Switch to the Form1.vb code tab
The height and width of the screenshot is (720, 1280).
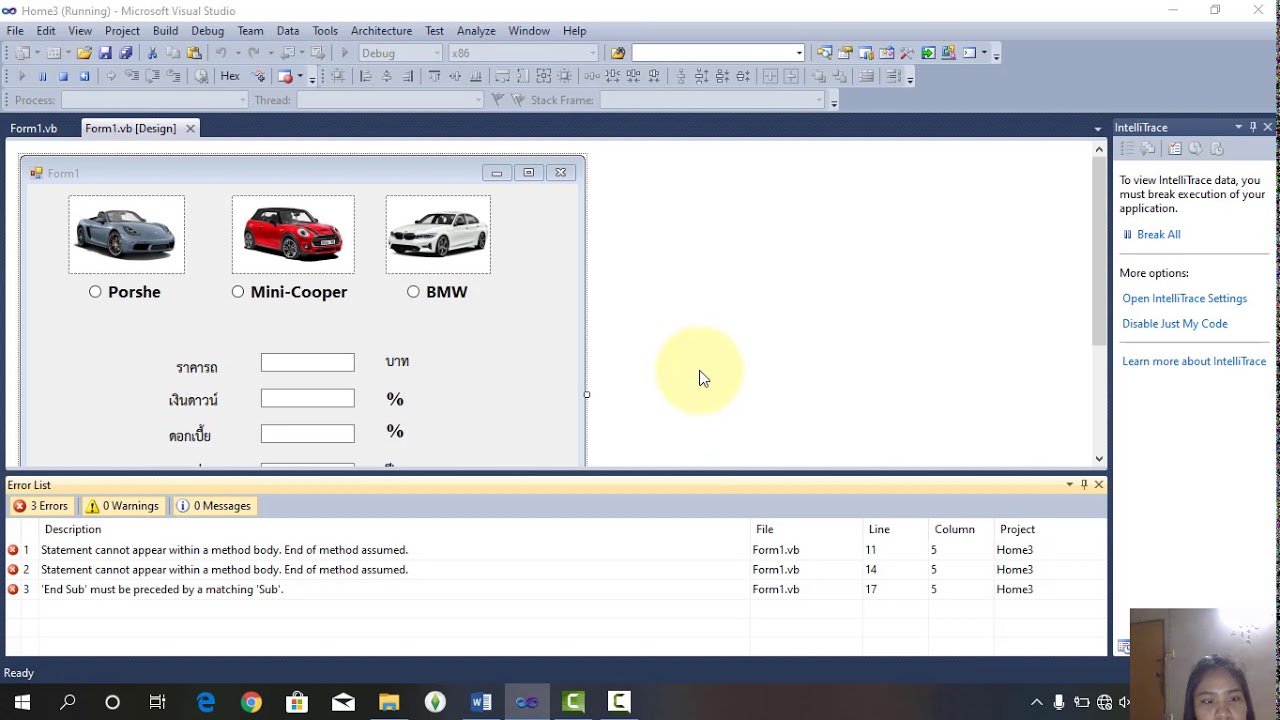[x=34, y=128]
